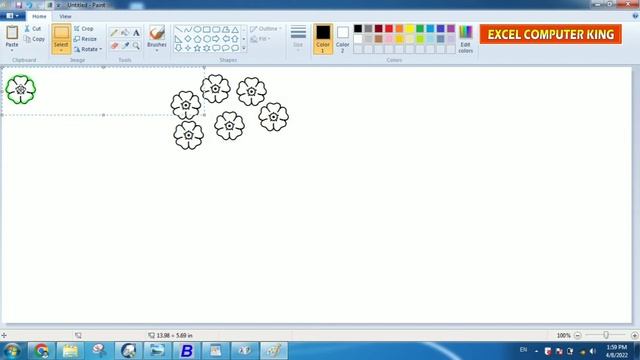Choose the Pentagon shape
This screenshot has height=360, width=640.
tap(197, 39)
